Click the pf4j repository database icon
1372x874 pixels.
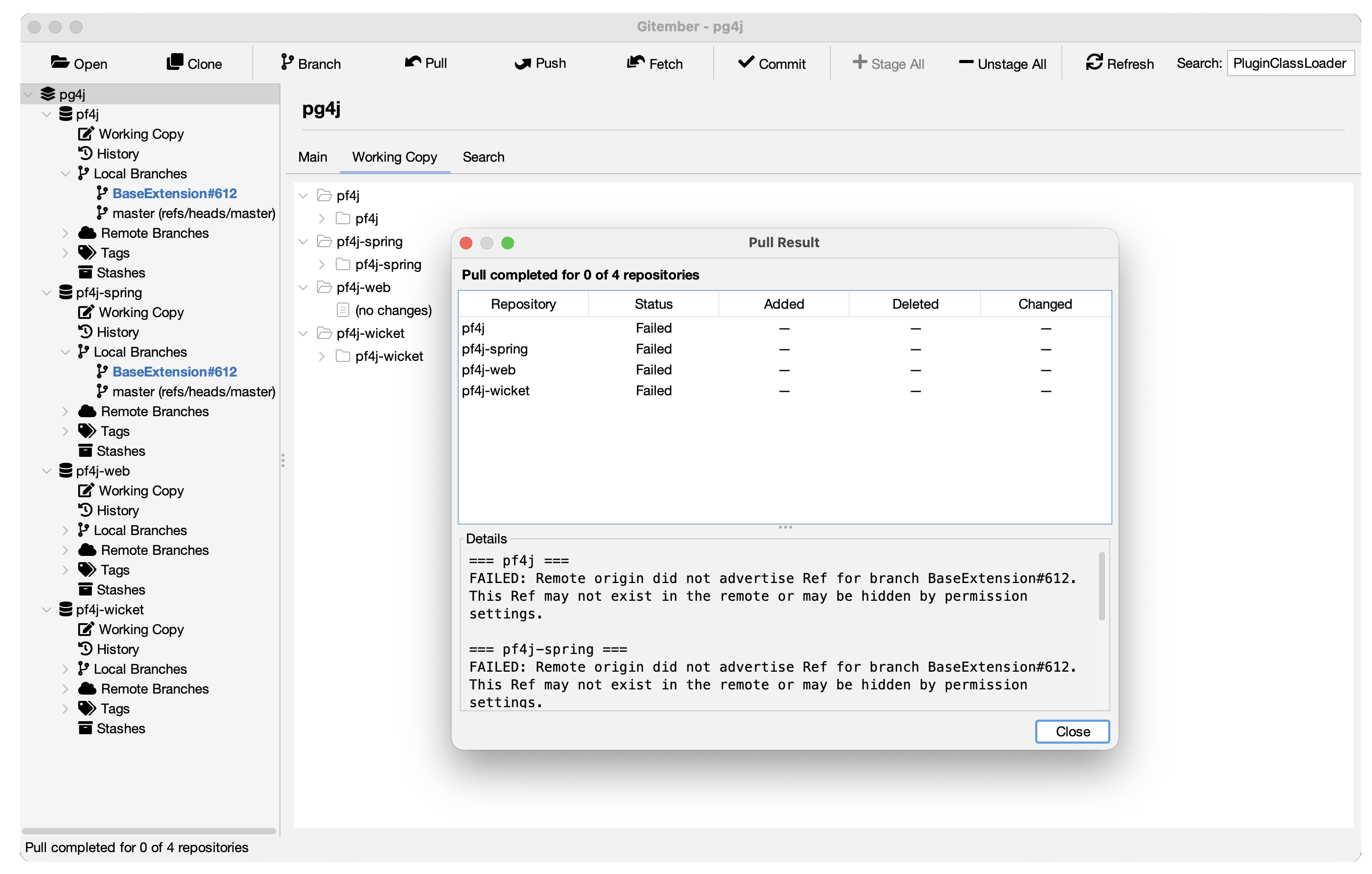[x=66, y=114]
